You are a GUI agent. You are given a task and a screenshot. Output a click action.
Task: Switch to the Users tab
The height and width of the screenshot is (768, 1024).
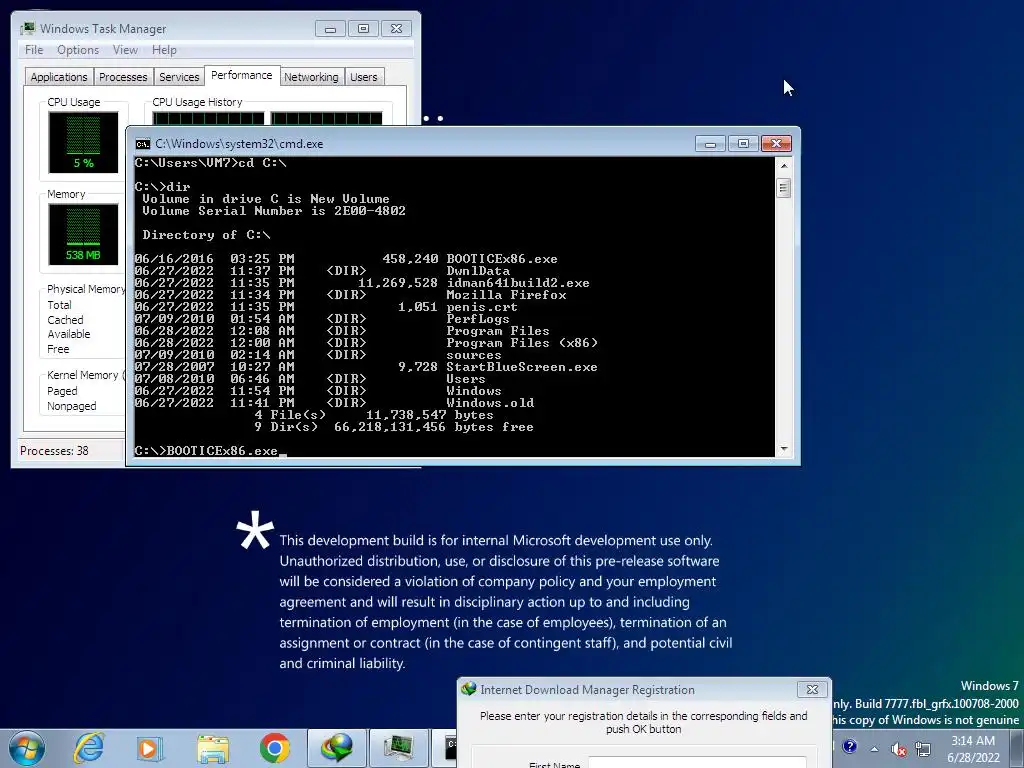363,77
